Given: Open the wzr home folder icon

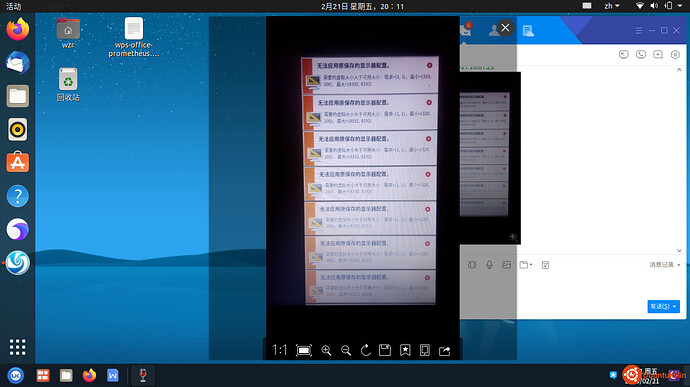Looking at the screenshot, I should tap(68, 33).
